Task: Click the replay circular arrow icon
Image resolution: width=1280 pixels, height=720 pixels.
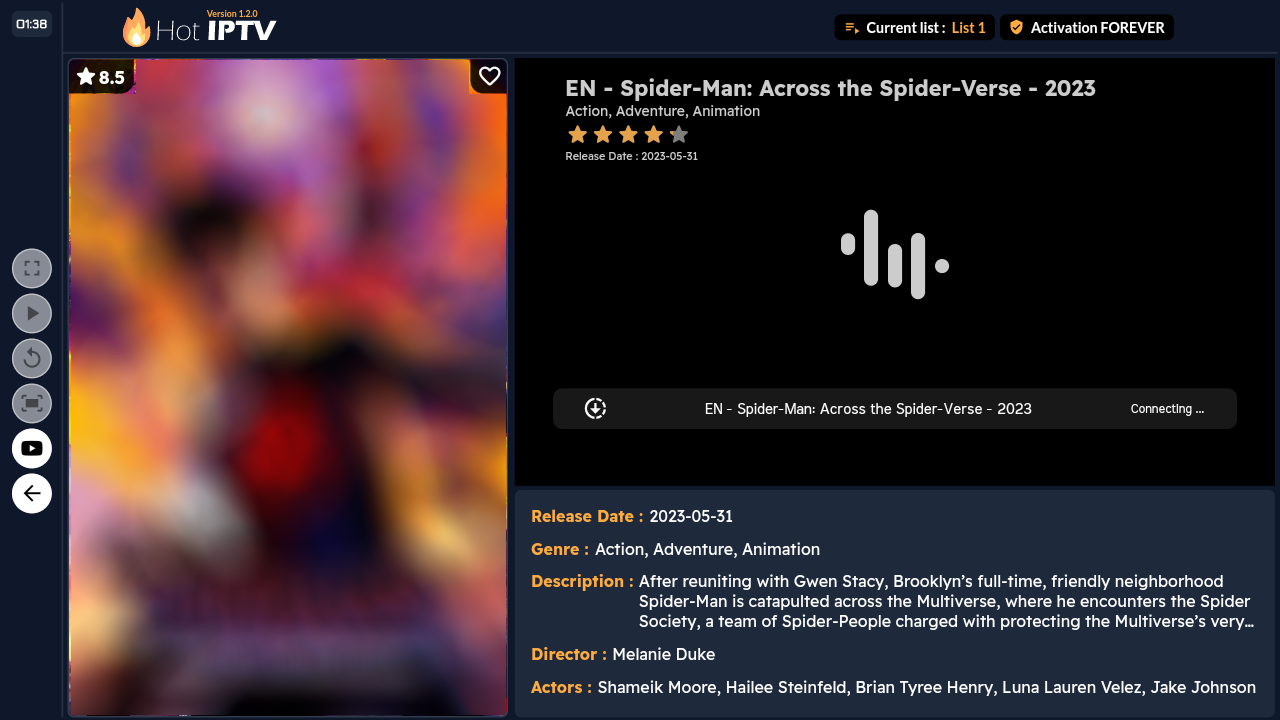Action: pos(32,358)
